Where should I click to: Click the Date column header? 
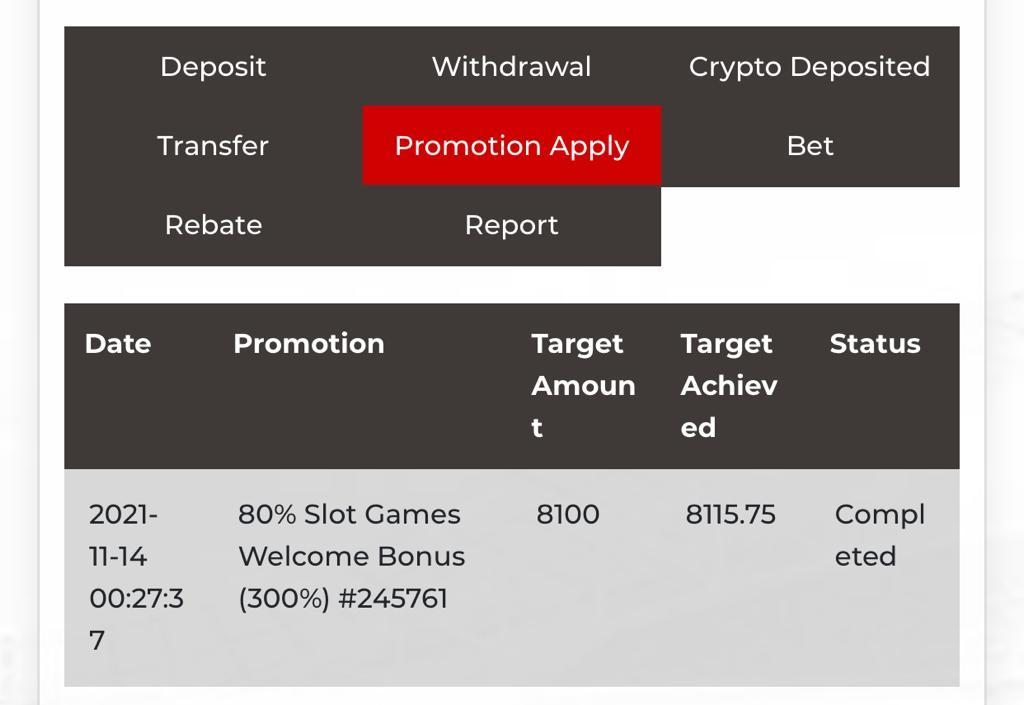coord(118,344)
